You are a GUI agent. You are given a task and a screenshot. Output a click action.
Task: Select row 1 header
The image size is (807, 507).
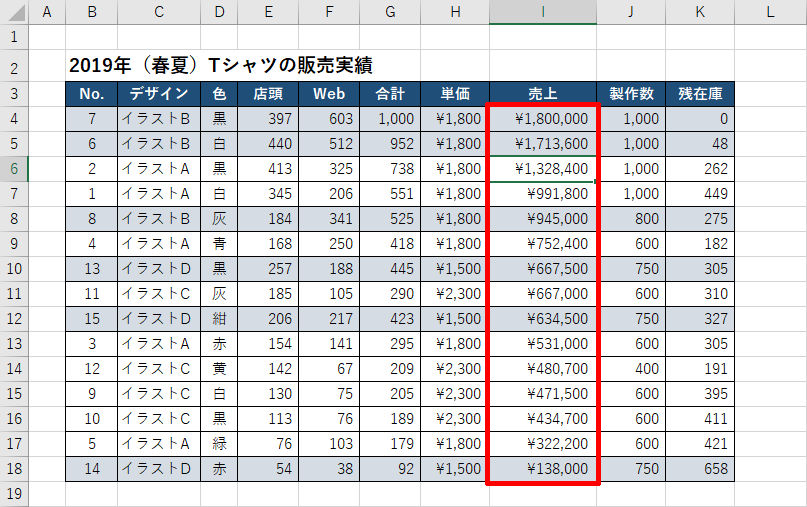click(14, 36)
